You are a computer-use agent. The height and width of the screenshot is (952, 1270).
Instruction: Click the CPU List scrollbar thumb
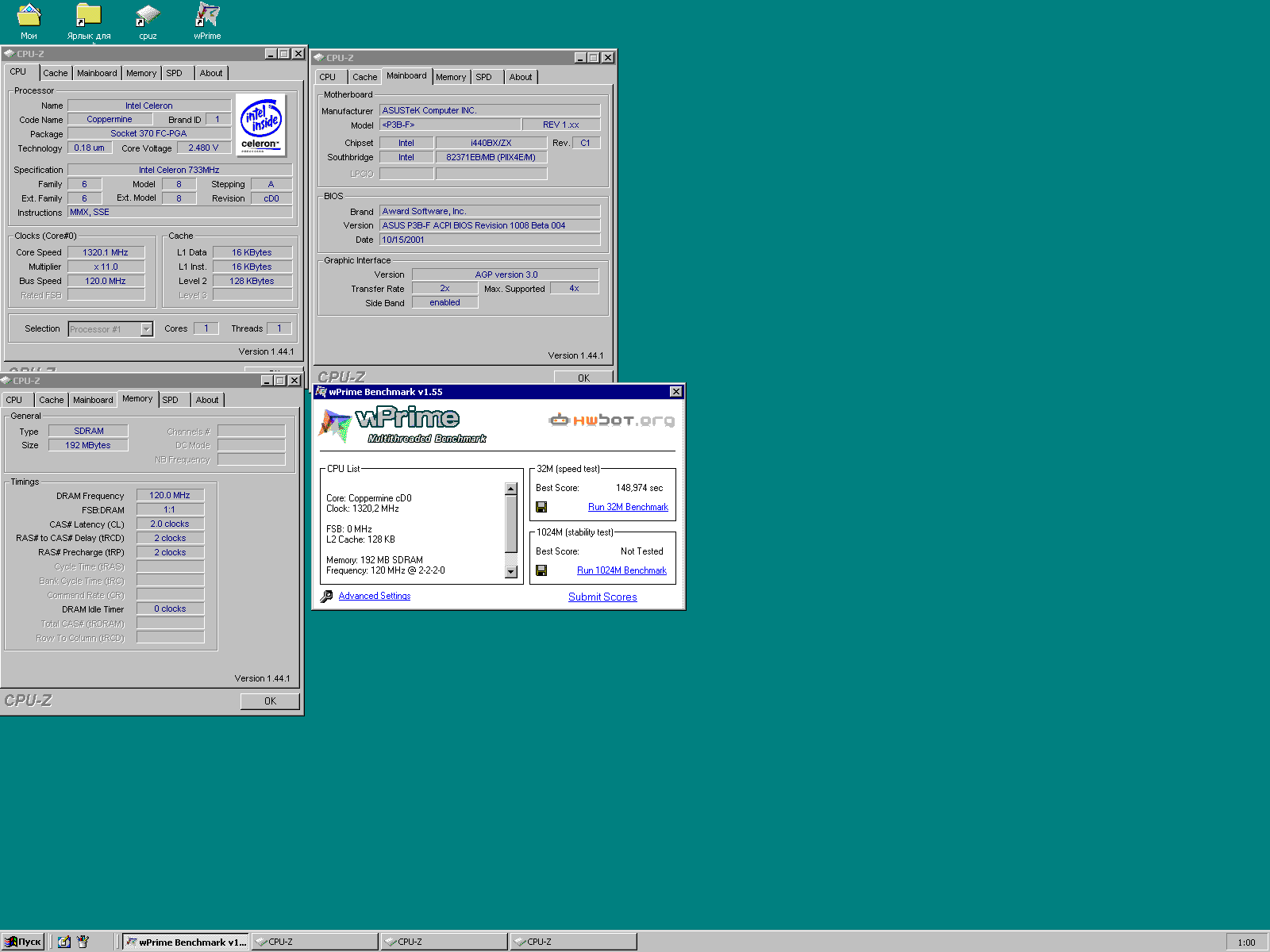[x=510, y=524]
